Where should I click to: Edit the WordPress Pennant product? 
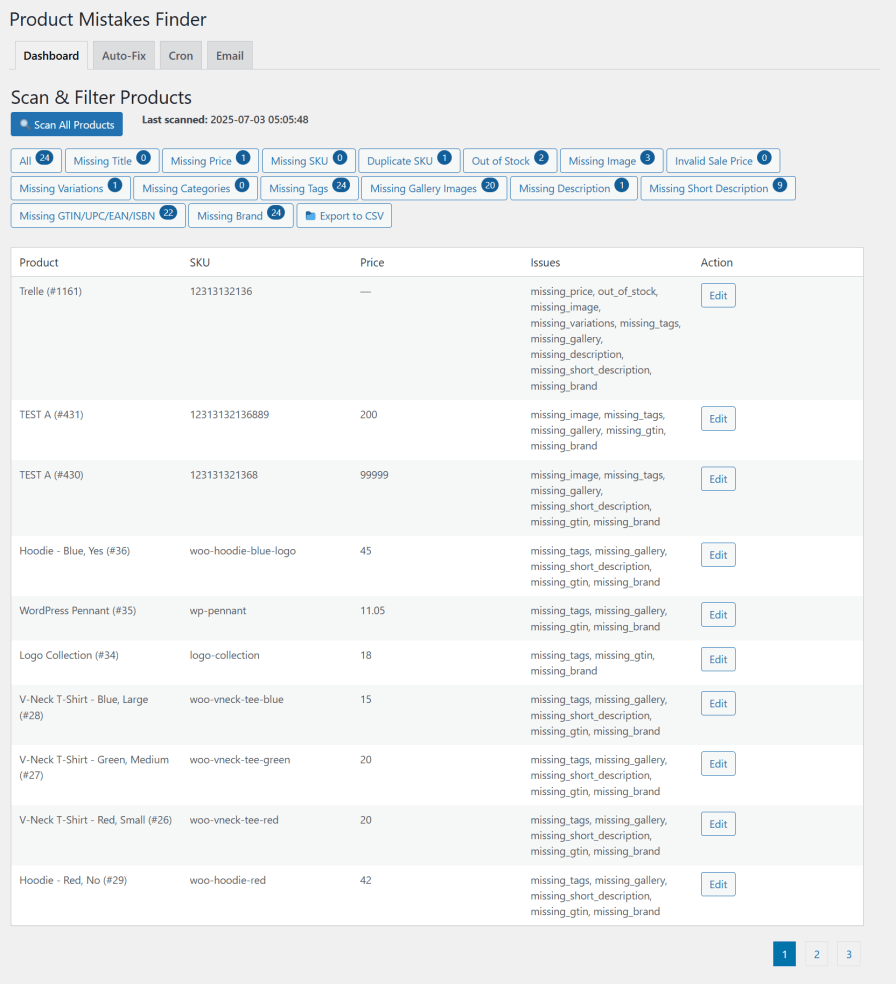pos(717,615)
